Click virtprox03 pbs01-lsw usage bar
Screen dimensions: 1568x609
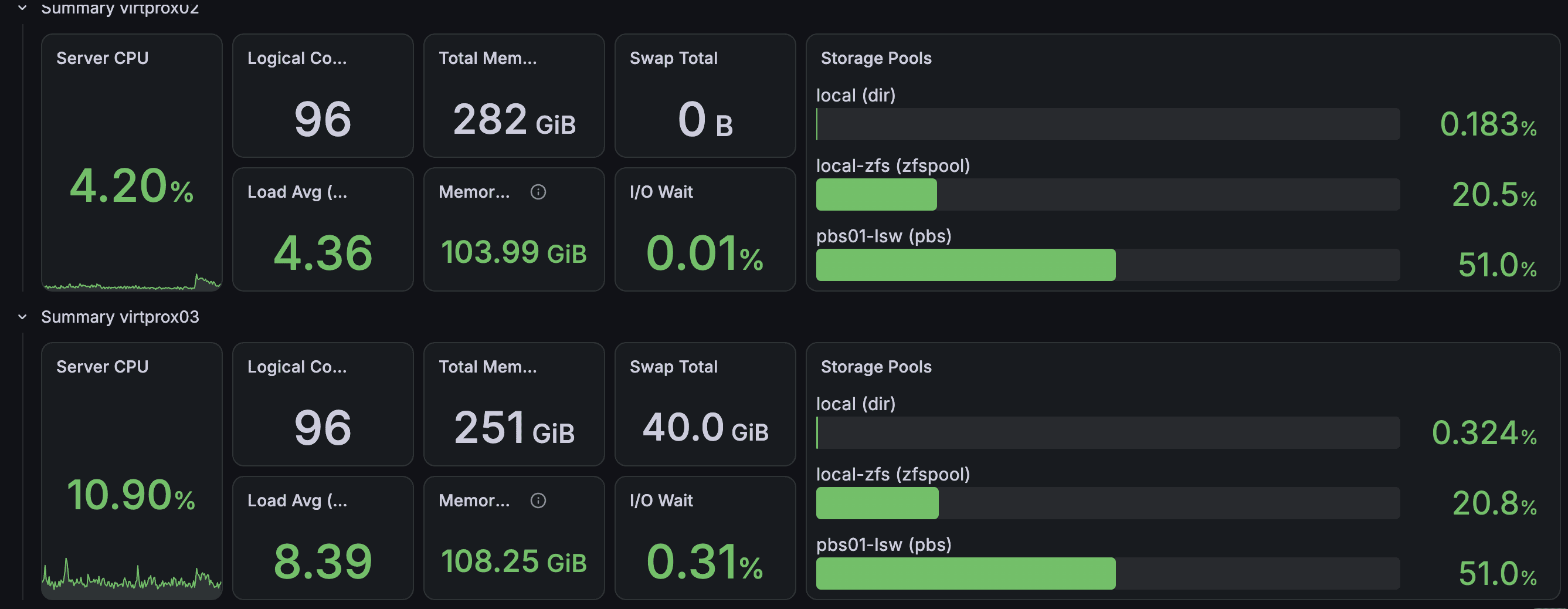(x=1108, y=574)
